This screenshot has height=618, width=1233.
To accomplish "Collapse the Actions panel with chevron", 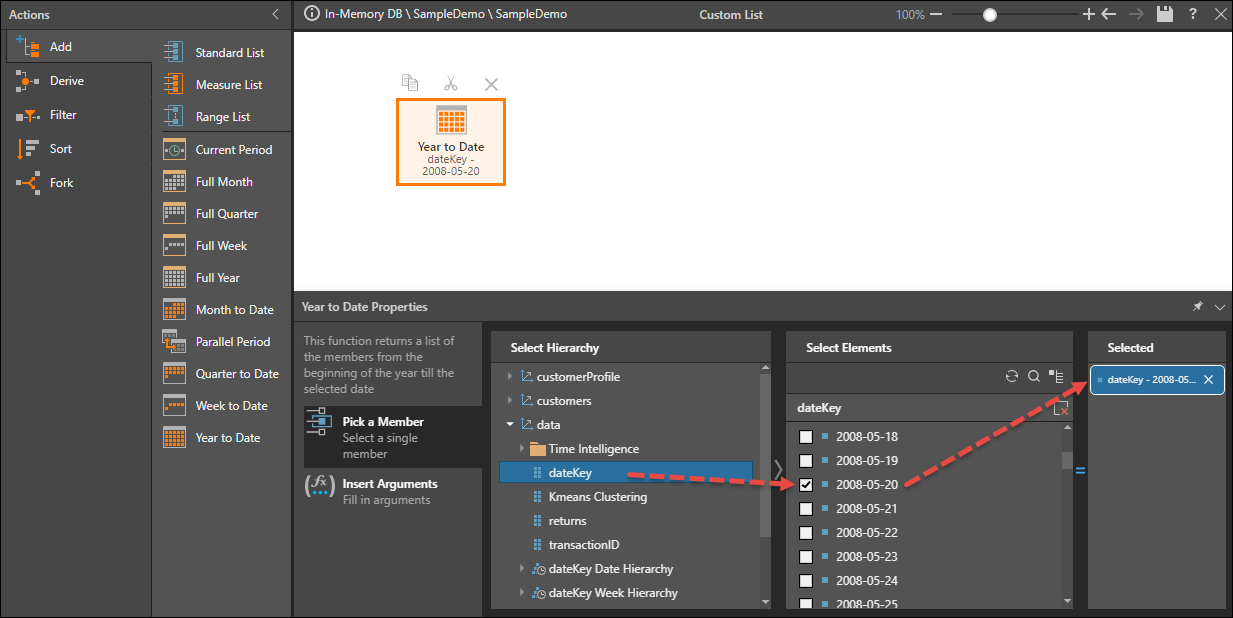I will click(x=276, y=15).
